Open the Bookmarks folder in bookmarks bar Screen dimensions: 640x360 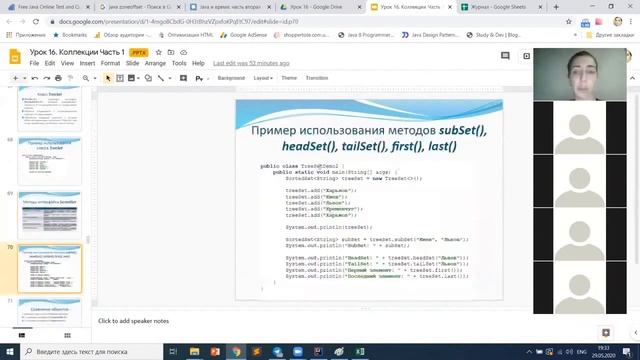(70, 35)
